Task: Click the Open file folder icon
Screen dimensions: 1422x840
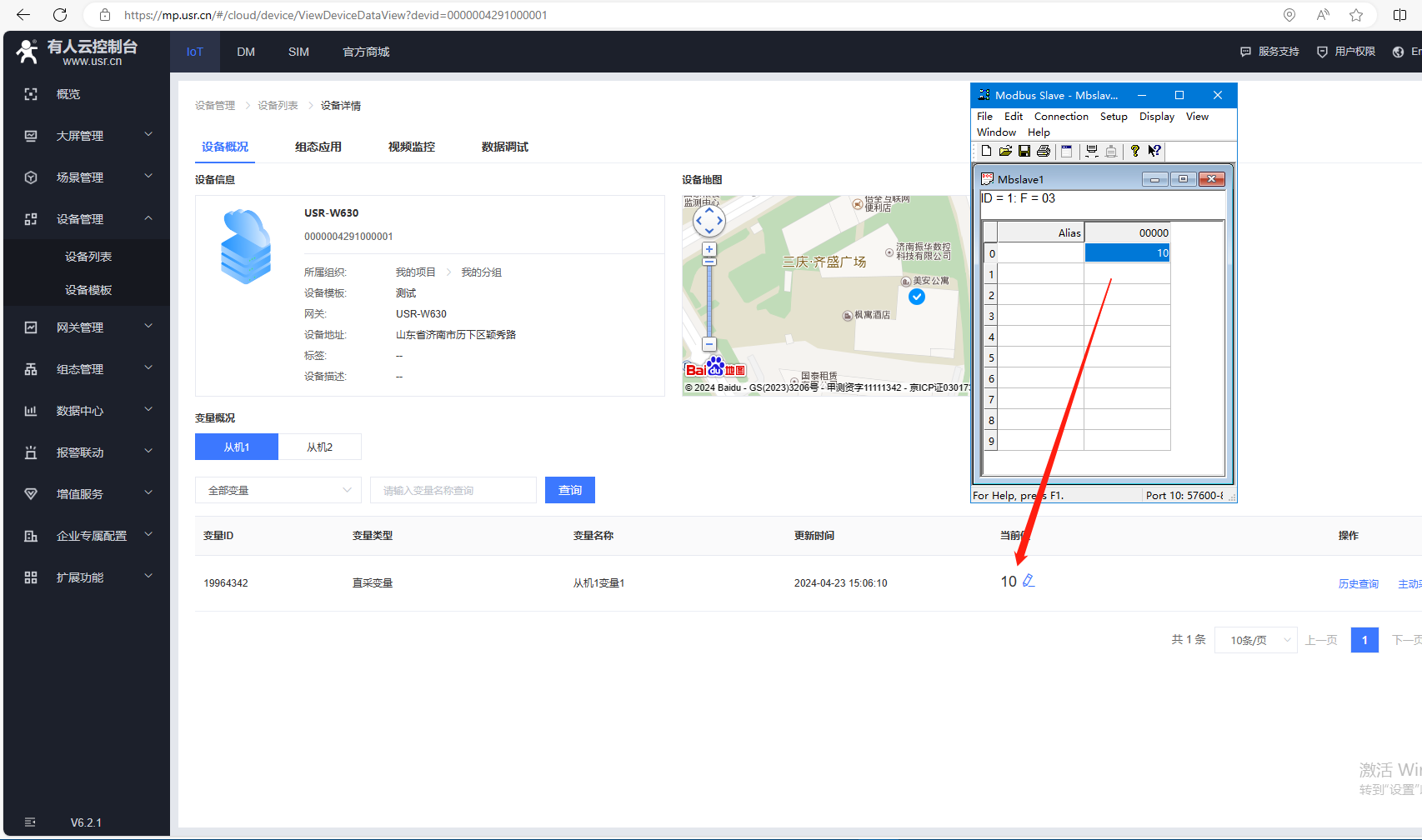Action: pos(1005,151)
